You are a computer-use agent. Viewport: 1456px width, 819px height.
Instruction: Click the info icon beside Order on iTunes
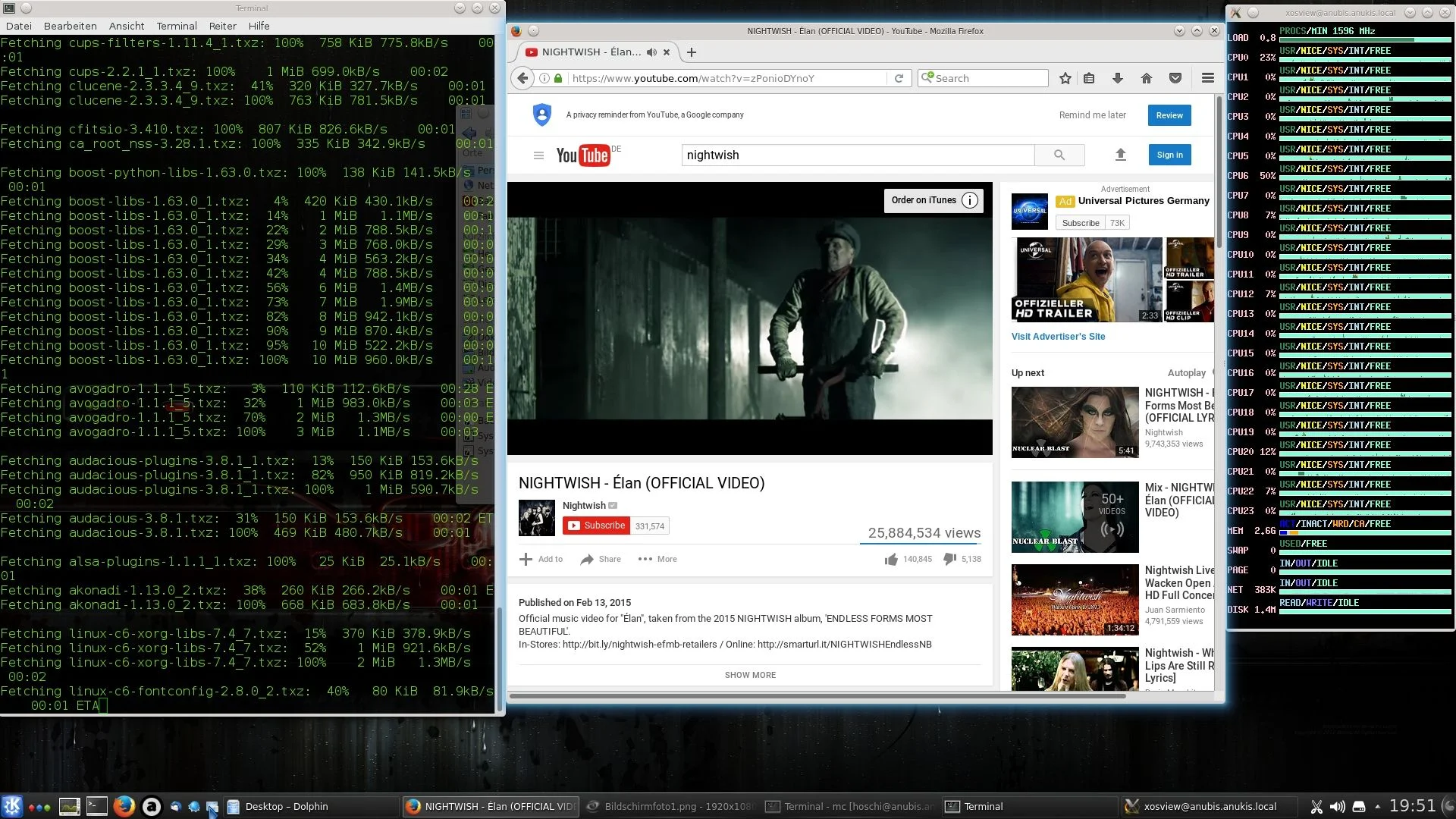coord(970,200)
